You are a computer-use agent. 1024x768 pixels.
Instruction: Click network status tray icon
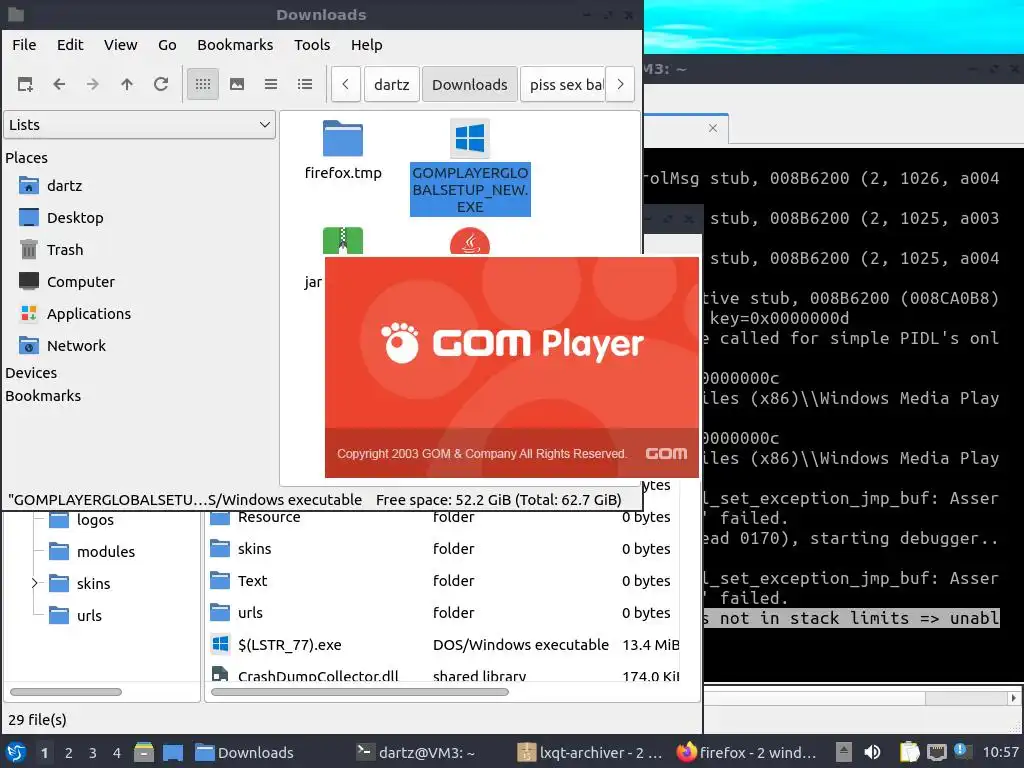coord(936,752)
